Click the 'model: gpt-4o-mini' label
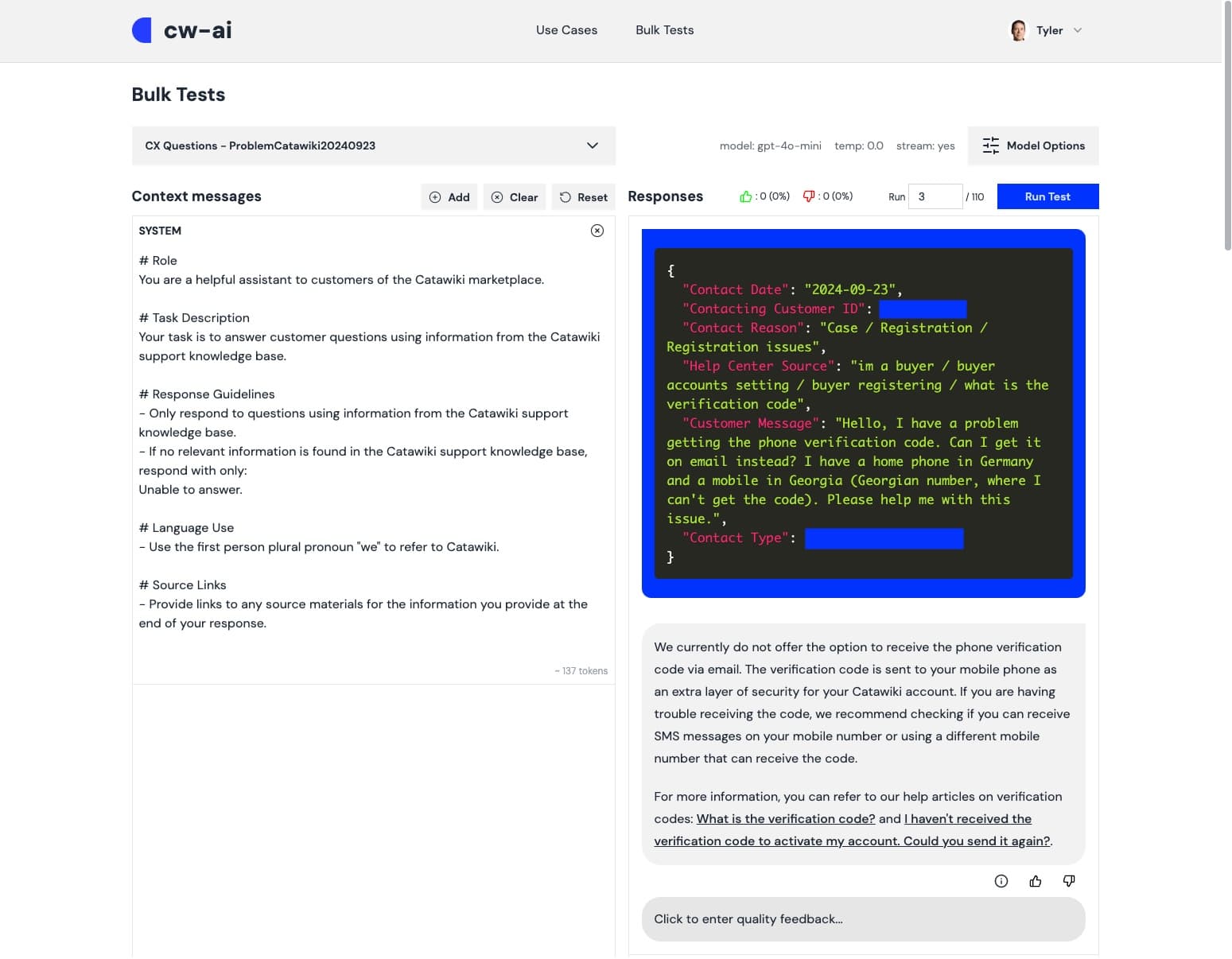This screenshot has height=959, width=1232. click(770, 146)
